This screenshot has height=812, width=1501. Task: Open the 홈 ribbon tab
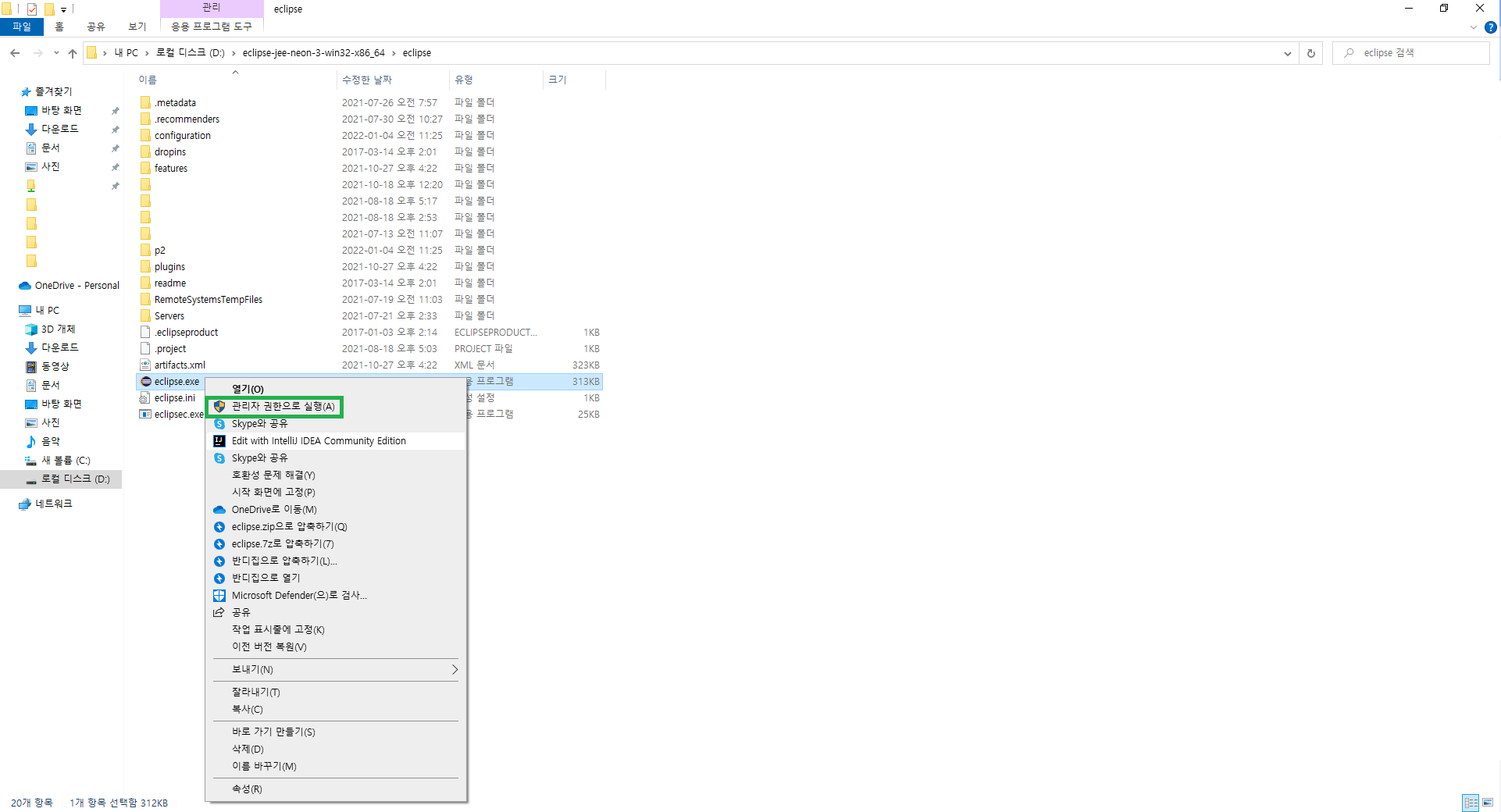(59, 27)
